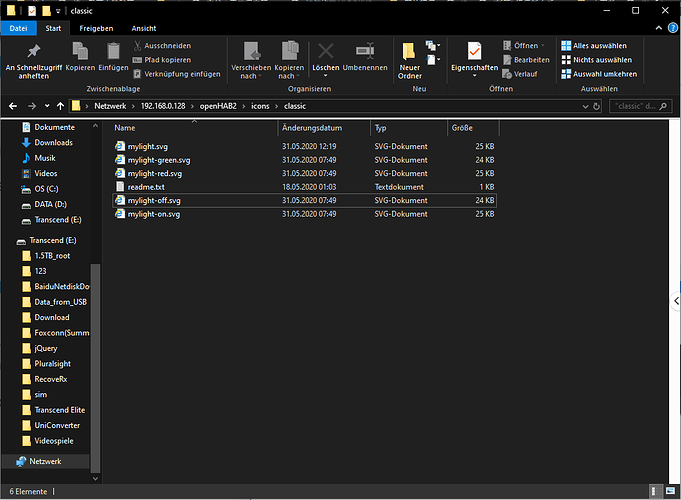Switch to thumbnail view in status bar
This screenshot has height=500, width=681.
(671, 491)
